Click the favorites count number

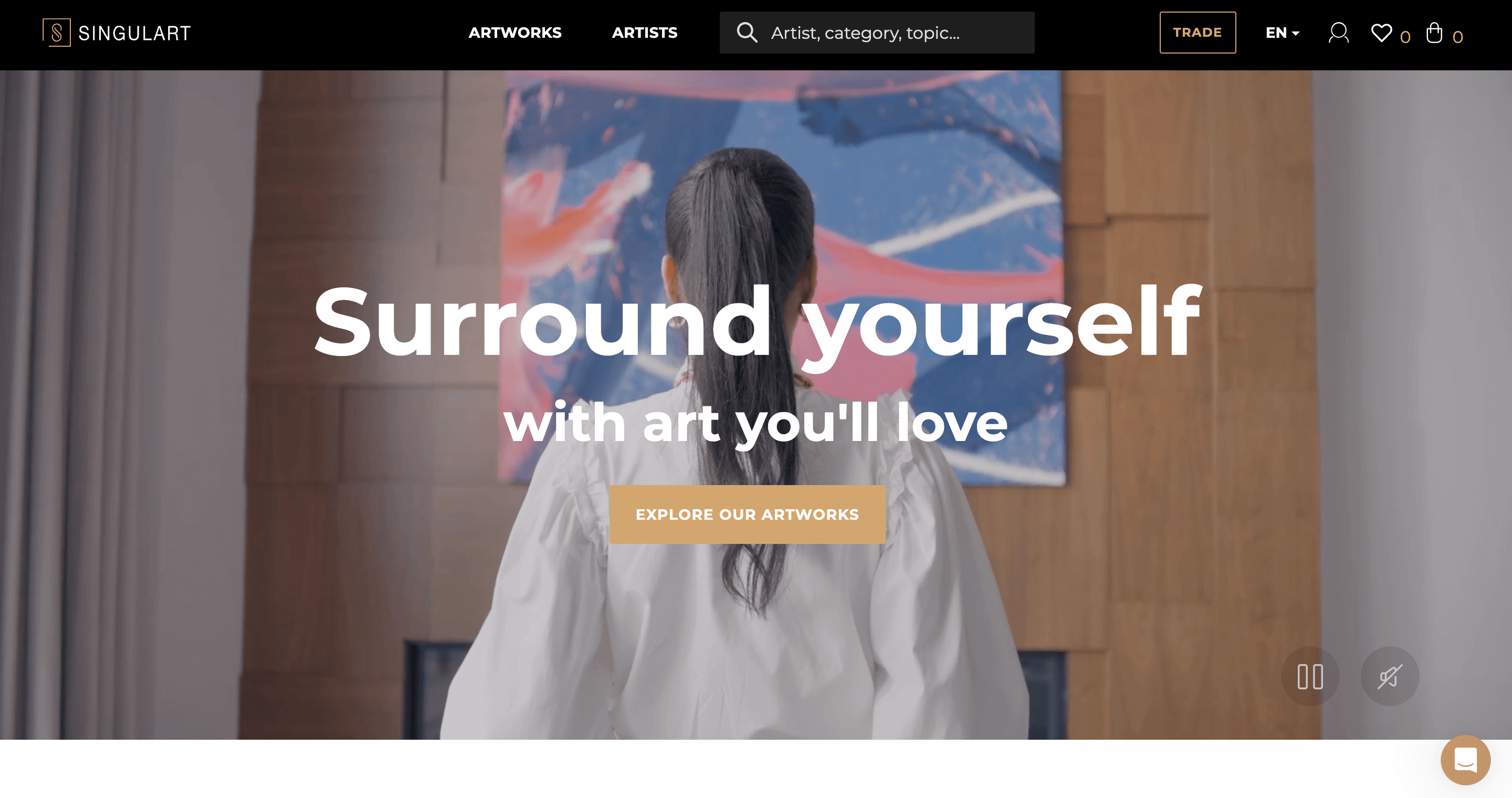[1404, 37]
